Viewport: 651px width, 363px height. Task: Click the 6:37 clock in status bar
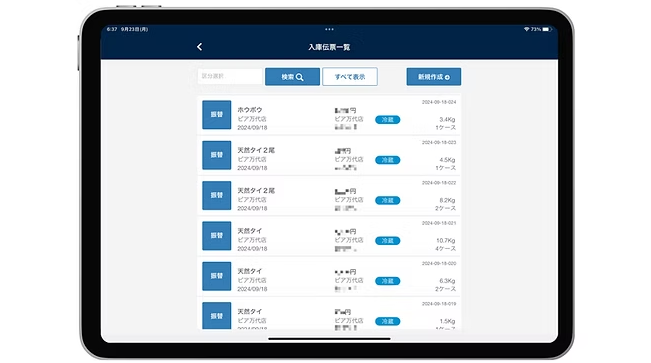tap(112, 29)
